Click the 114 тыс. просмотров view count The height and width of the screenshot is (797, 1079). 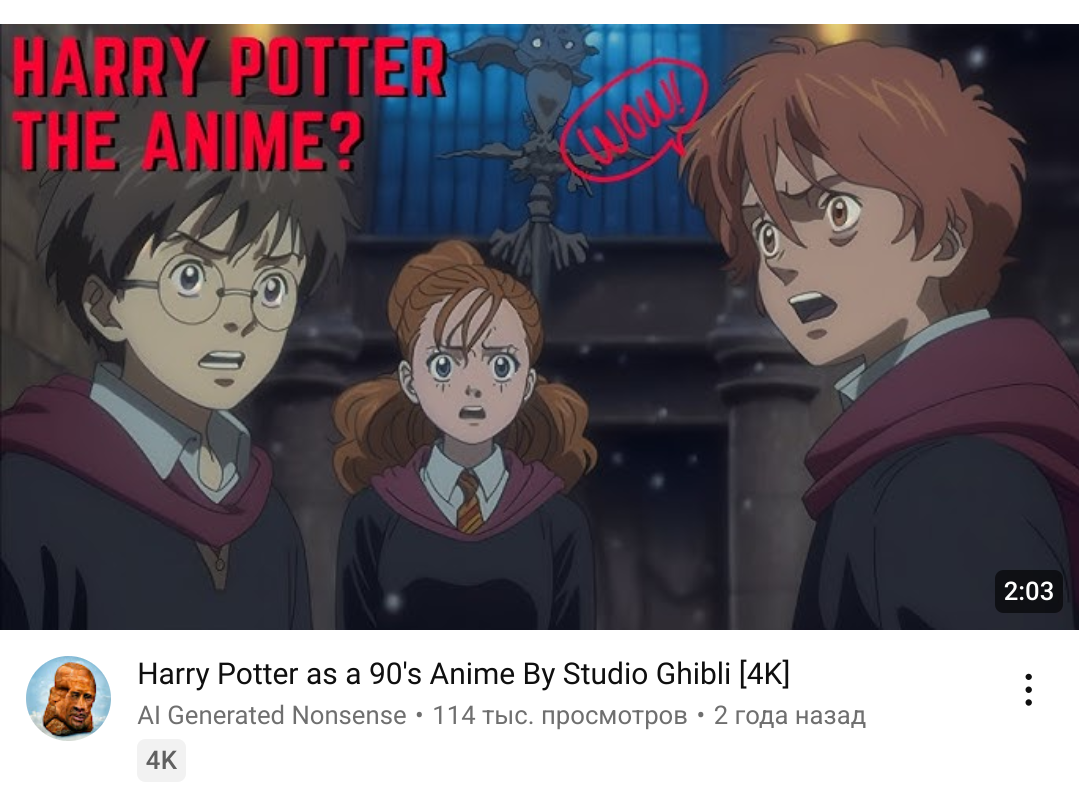[x=559, y=715]
